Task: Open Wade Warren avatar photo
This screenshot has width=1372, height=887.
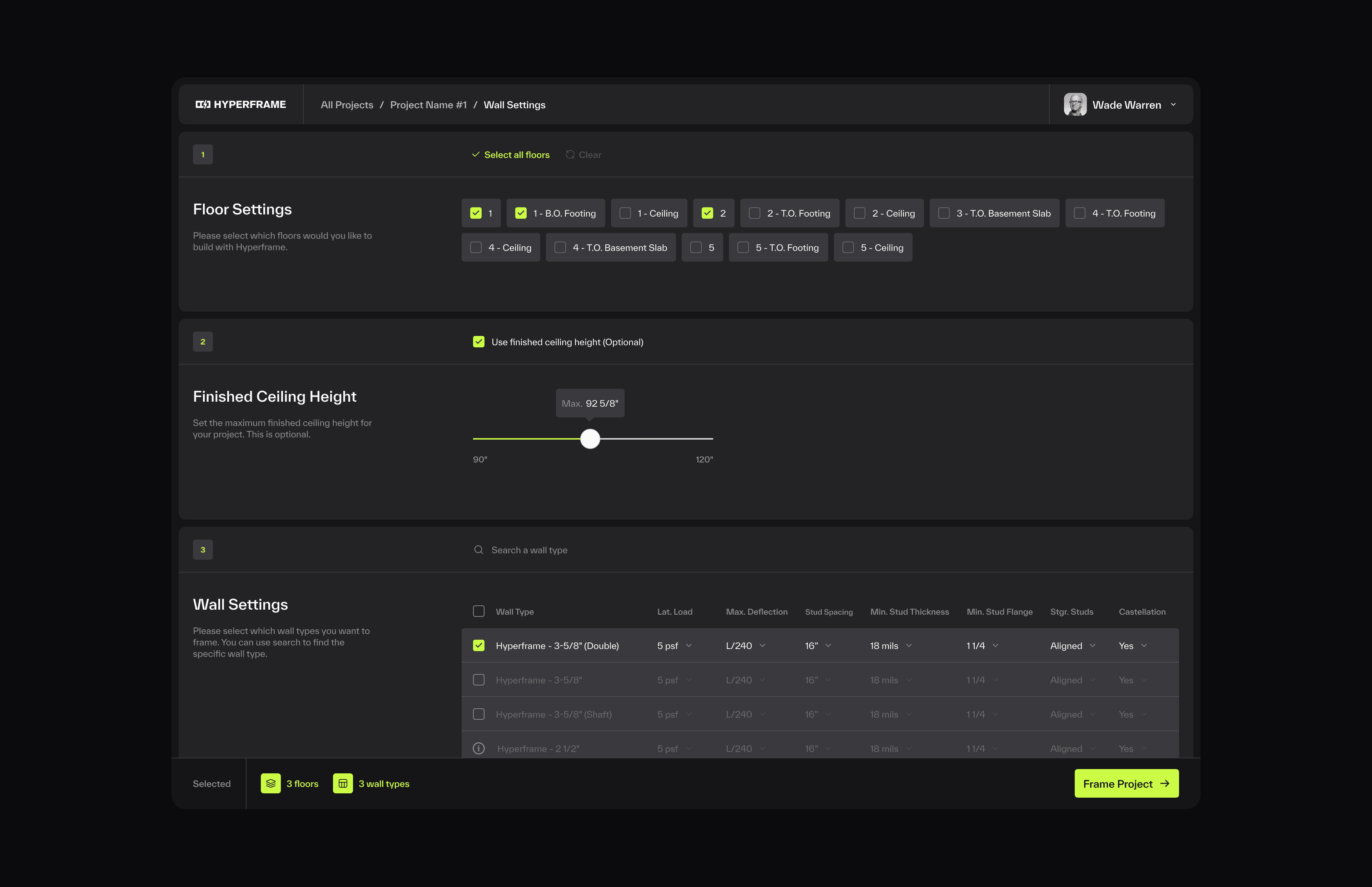Action: 1075,104
